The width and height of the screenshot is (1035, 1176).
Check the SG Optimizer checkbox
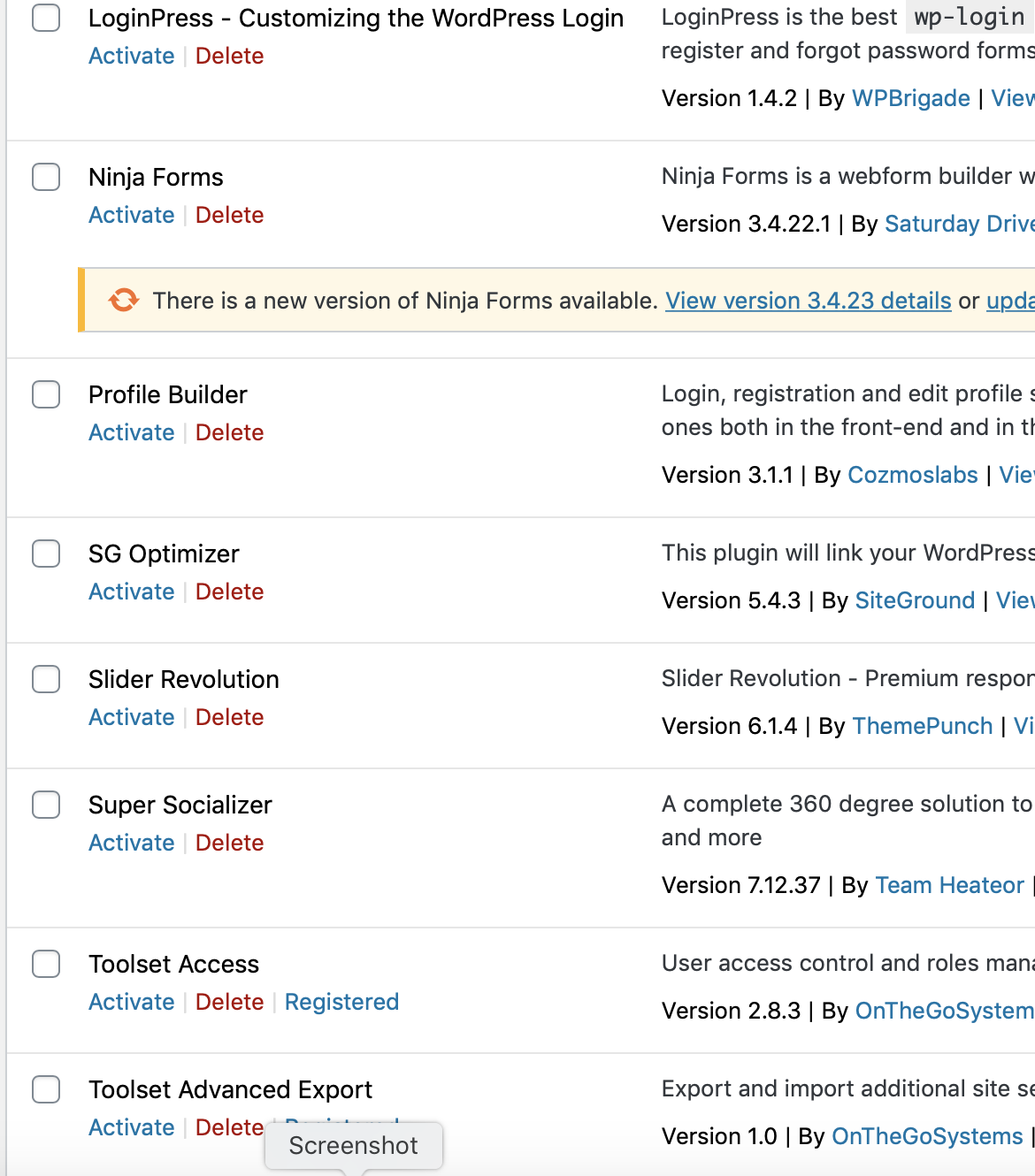pyautogui.click(x=46, y=554)
